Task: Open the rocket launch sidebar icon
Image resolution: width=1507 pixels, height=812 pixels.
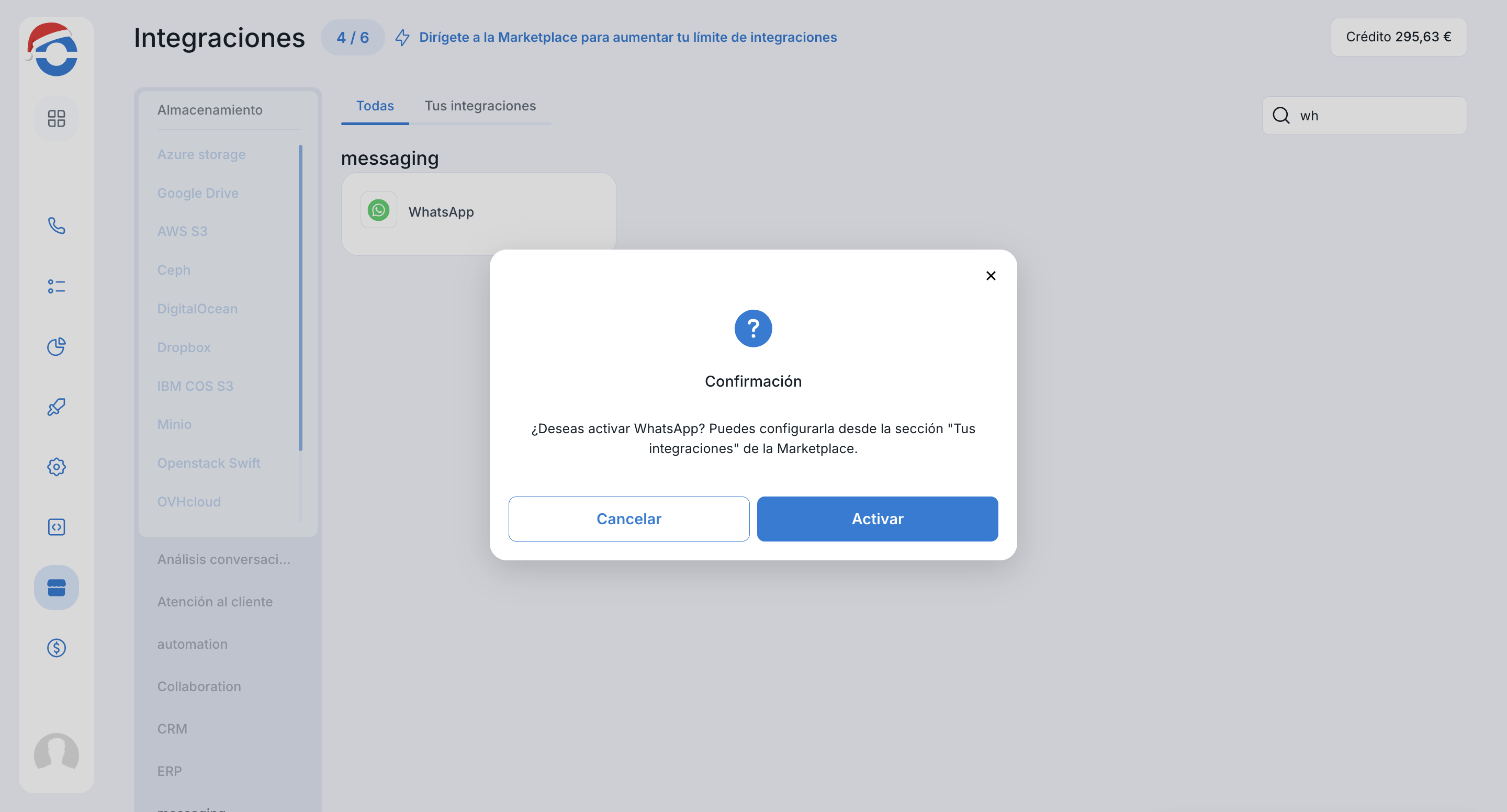Action: (56, 407)
